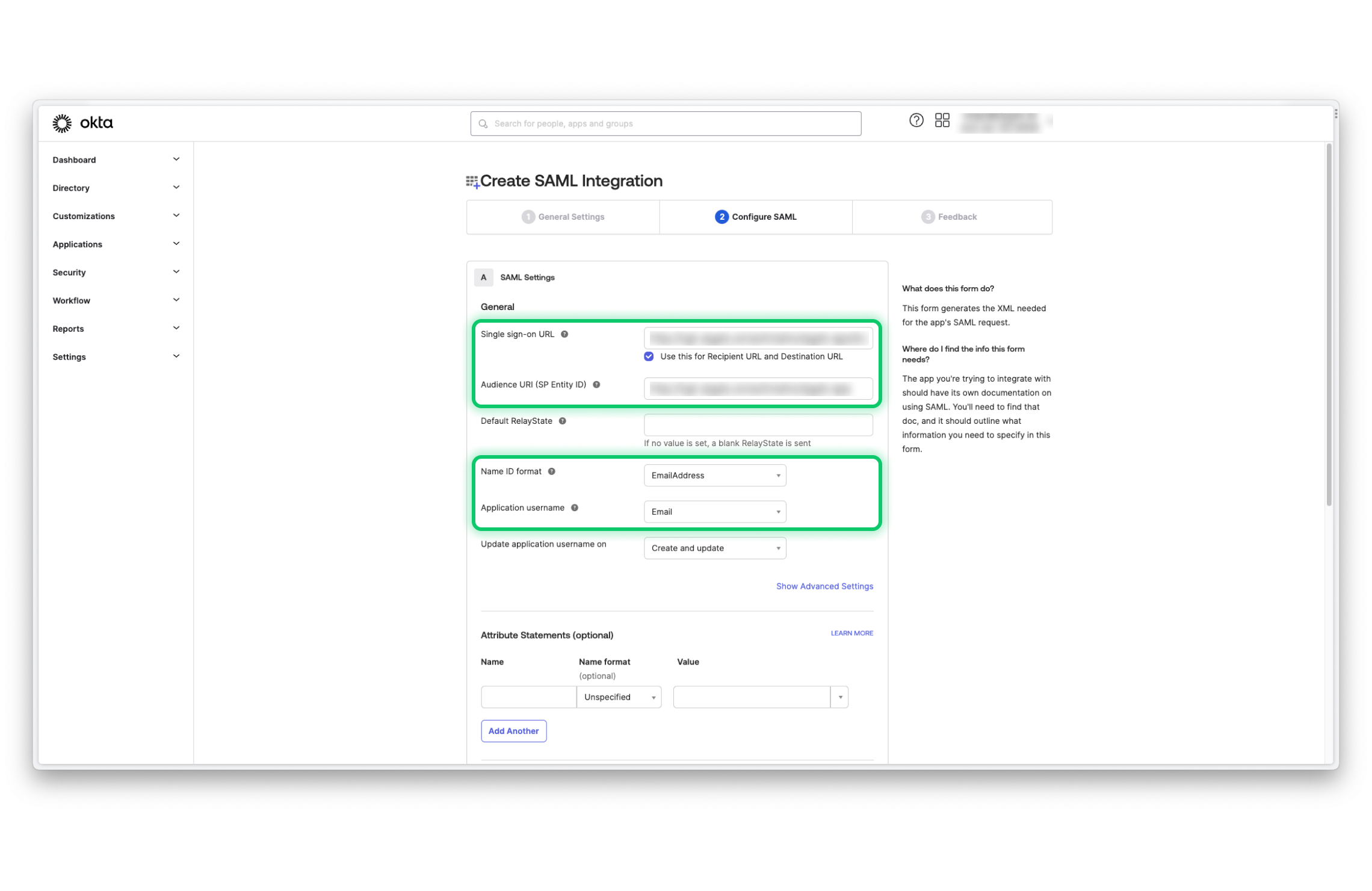Select the Configure SAML step

point(755,217)
